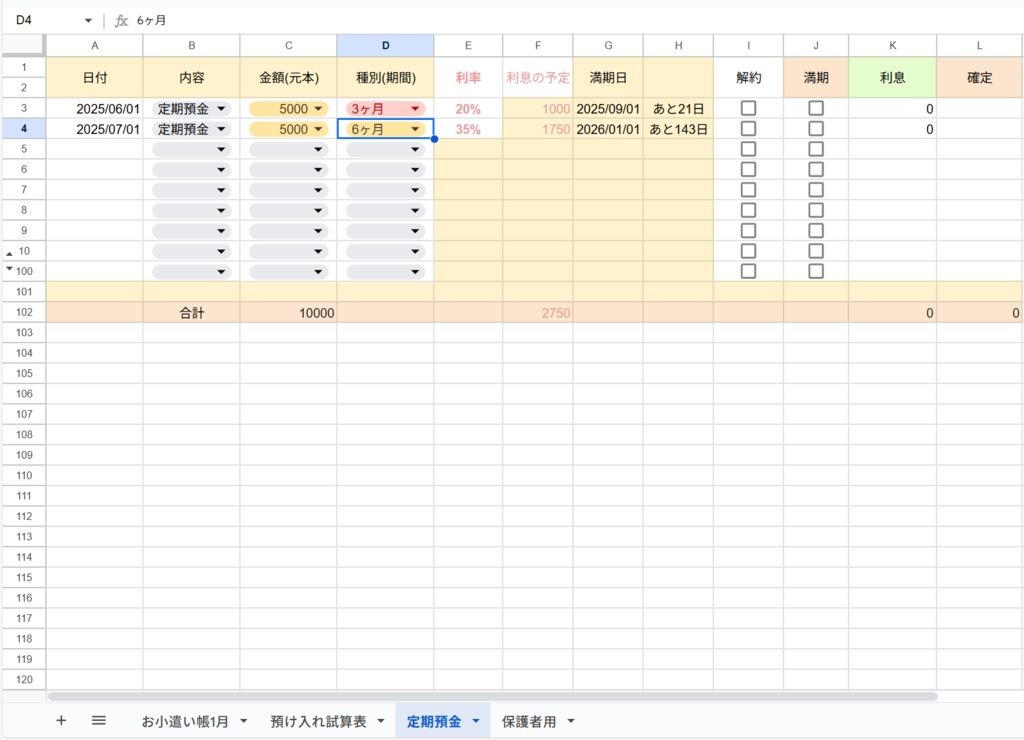1024x740 pixels.
Task: Switch to the お小遣い帳1月 sheet tab
Action: pyautogui.click(x=185, y=720)
